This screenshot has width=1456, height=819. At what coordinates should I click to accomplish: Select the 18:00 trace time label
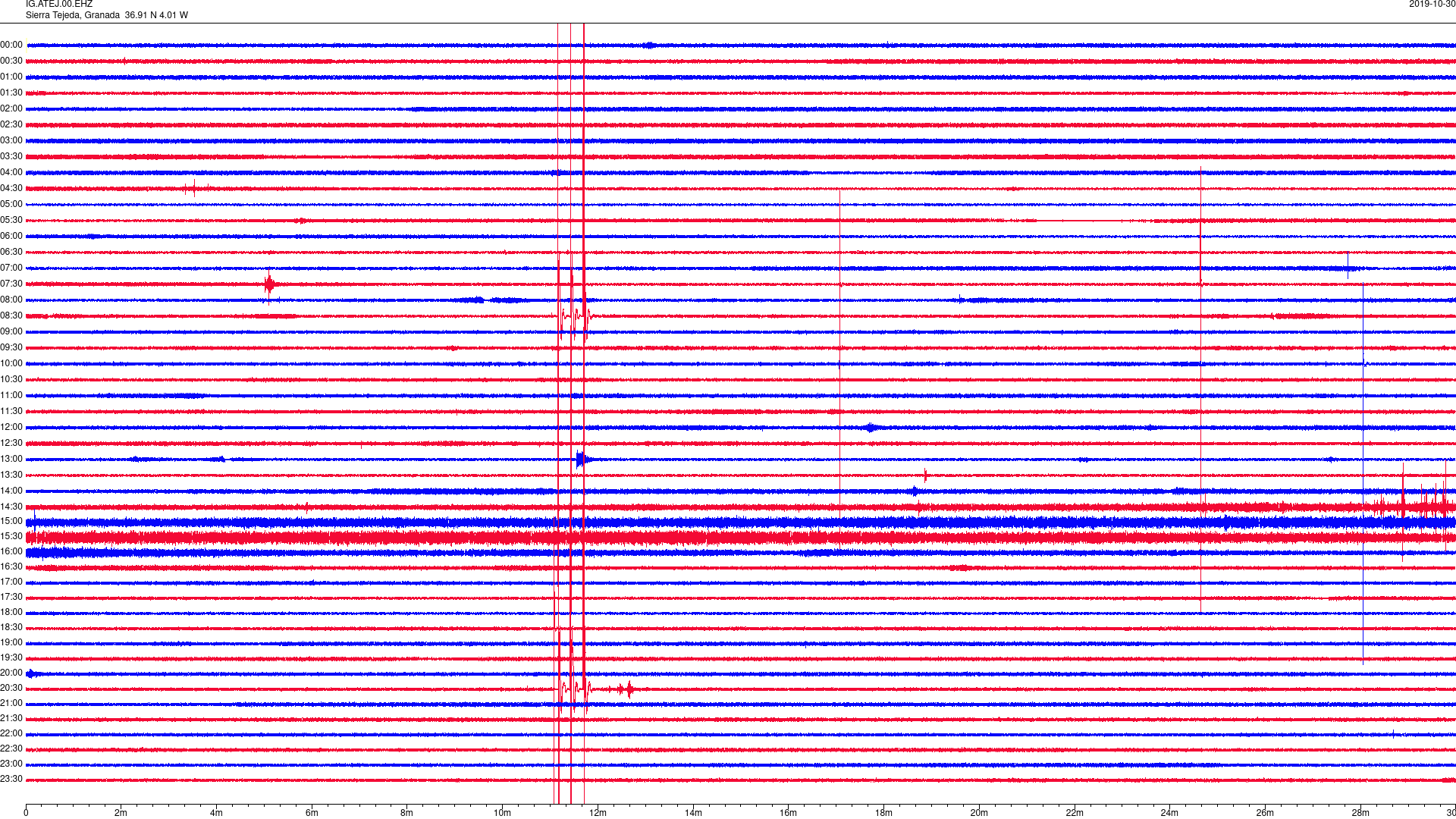[11, 612]
